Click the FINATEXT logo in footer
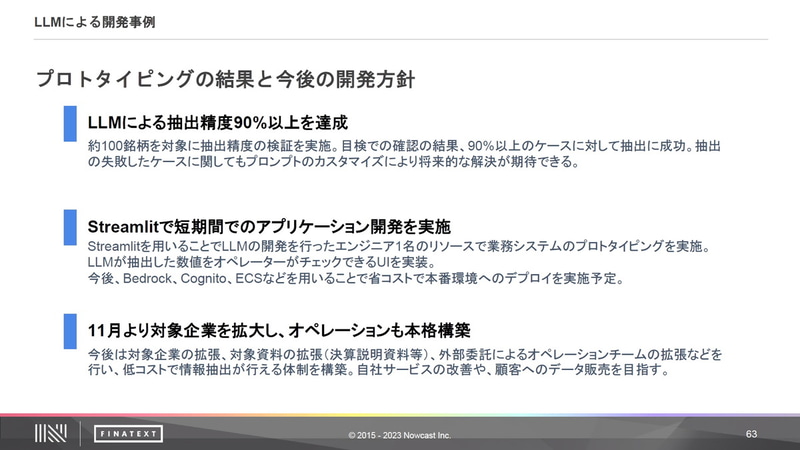Image resolution: width=800 pixels, height=450 pixels. click(129, 434)
